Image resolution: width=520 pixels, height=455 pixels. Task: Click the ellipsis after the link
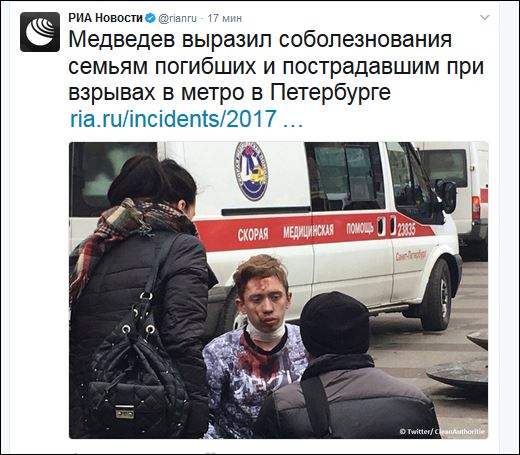pos(292,120)
